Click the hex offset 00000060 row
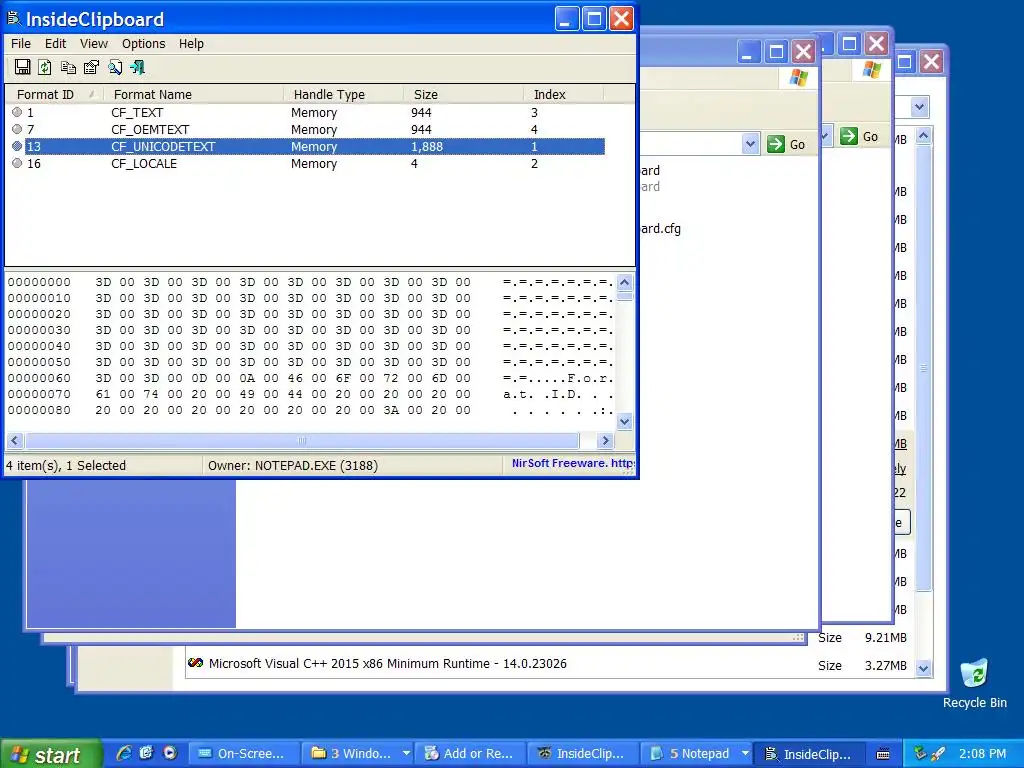 tap(310, 378)
